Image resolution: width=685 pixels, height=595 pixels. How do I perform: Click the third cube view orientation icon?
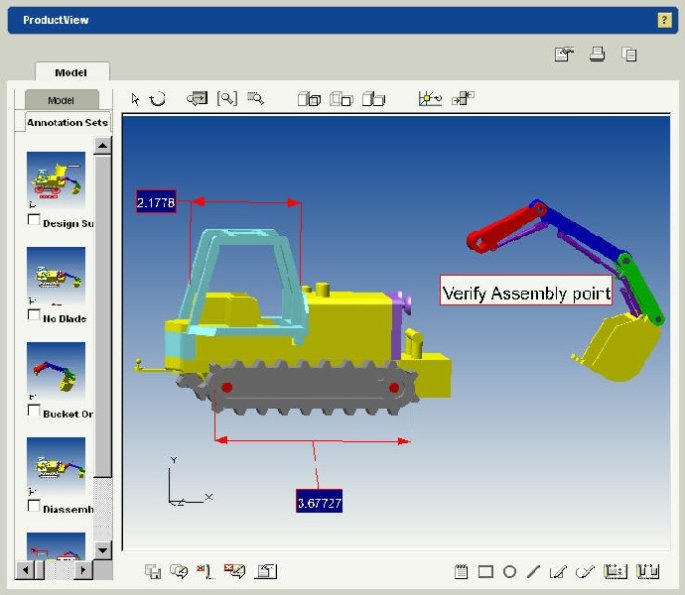374,99
